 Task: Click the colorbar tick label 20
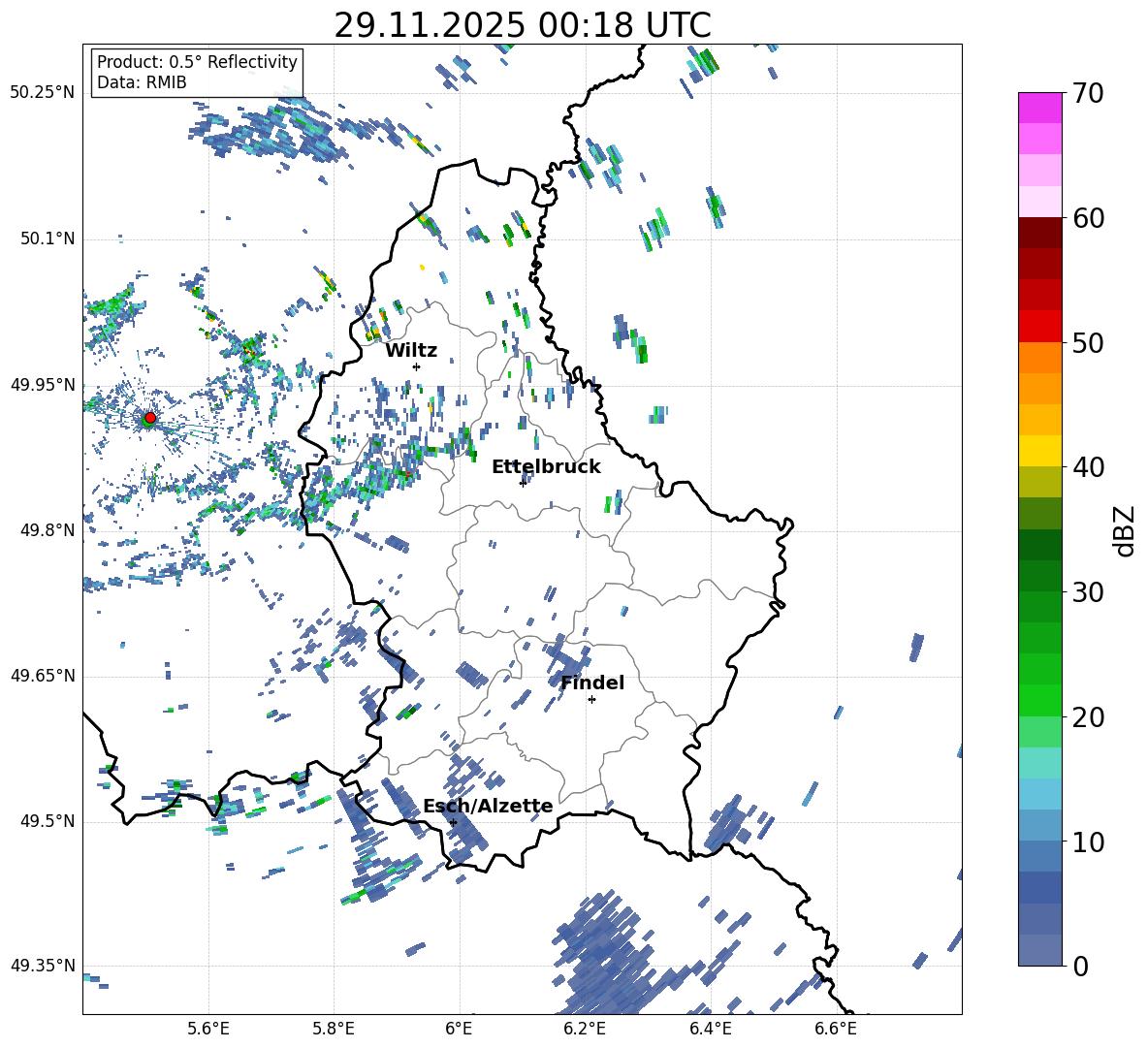click(1088, 716)
